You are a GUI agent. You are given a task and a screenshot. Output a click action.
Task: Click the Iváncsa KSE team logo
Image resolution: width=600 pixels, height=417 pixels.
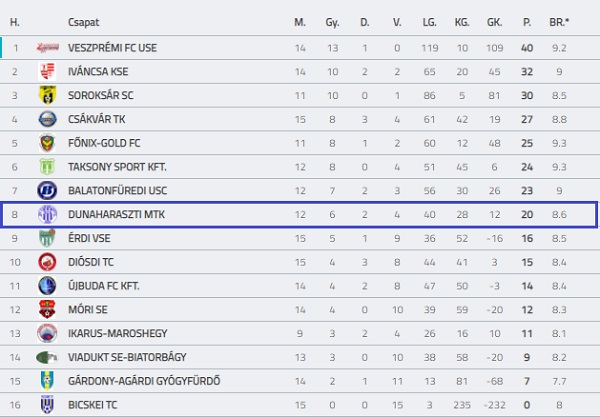46,71
